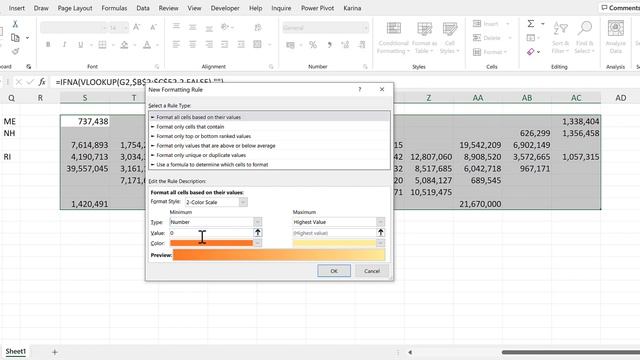Select the Format Painter brush icon
This screenshot has width=640, height=360.
(16, 51)
